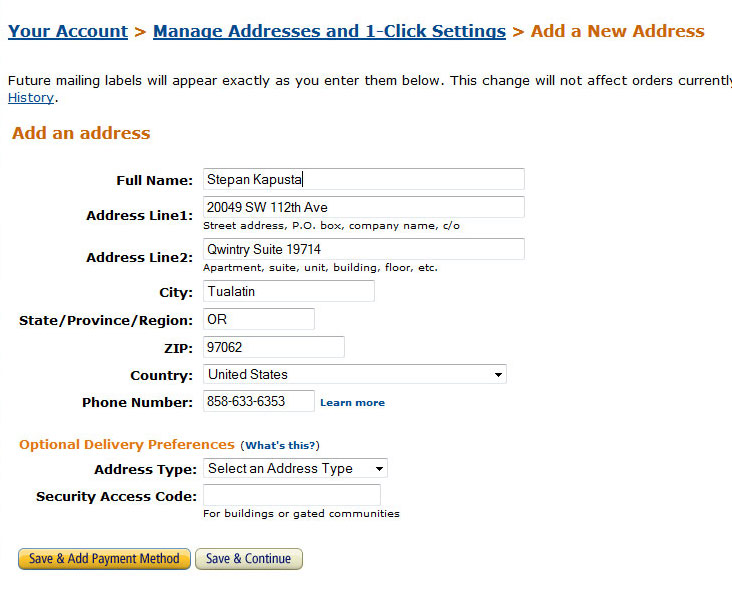The height and width of the screenshot is (594, 732).
Task: Open the History link
Action: click(x=31, y=97)
